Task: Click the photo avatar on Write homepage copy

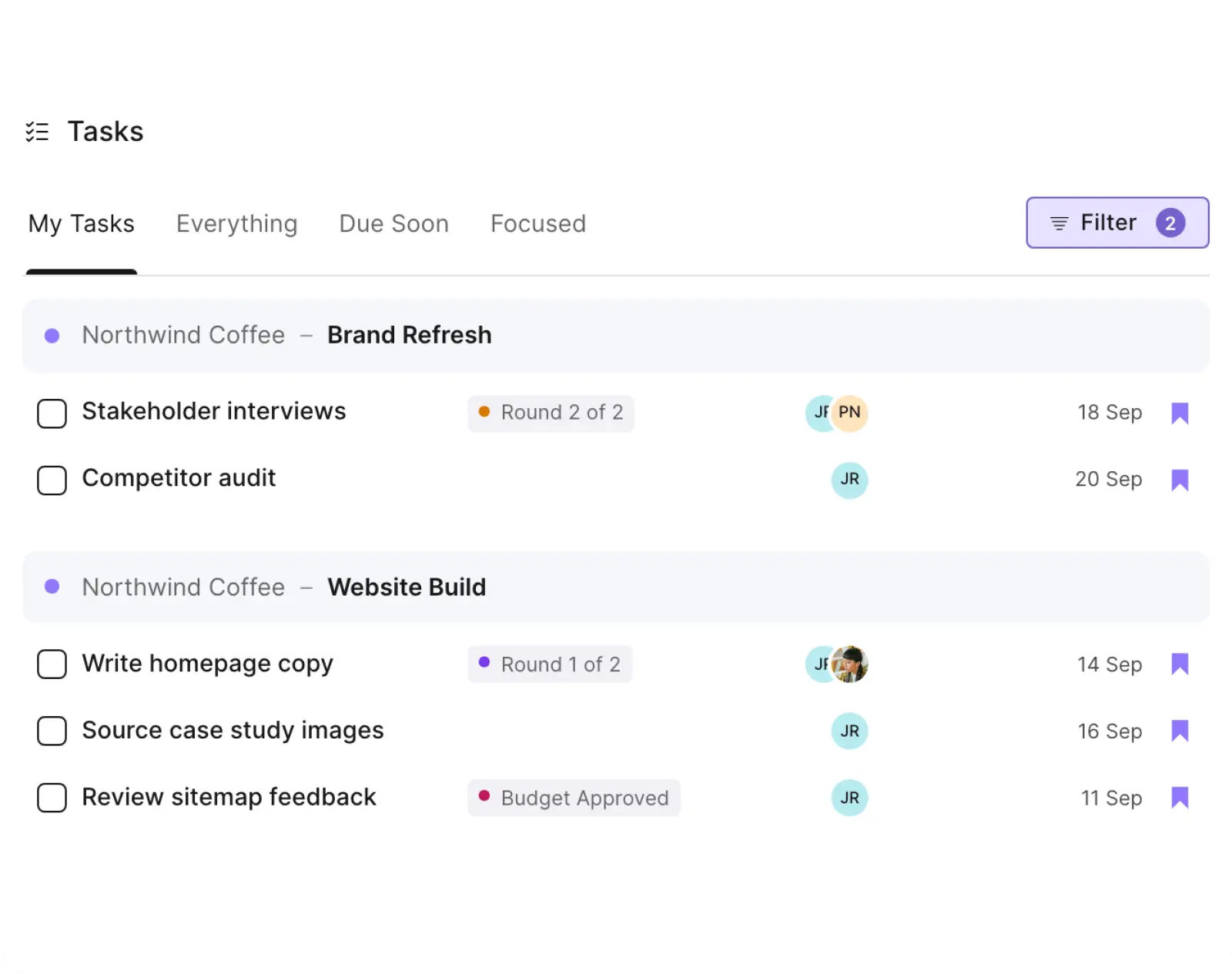Action: click(x=850, y=664)
